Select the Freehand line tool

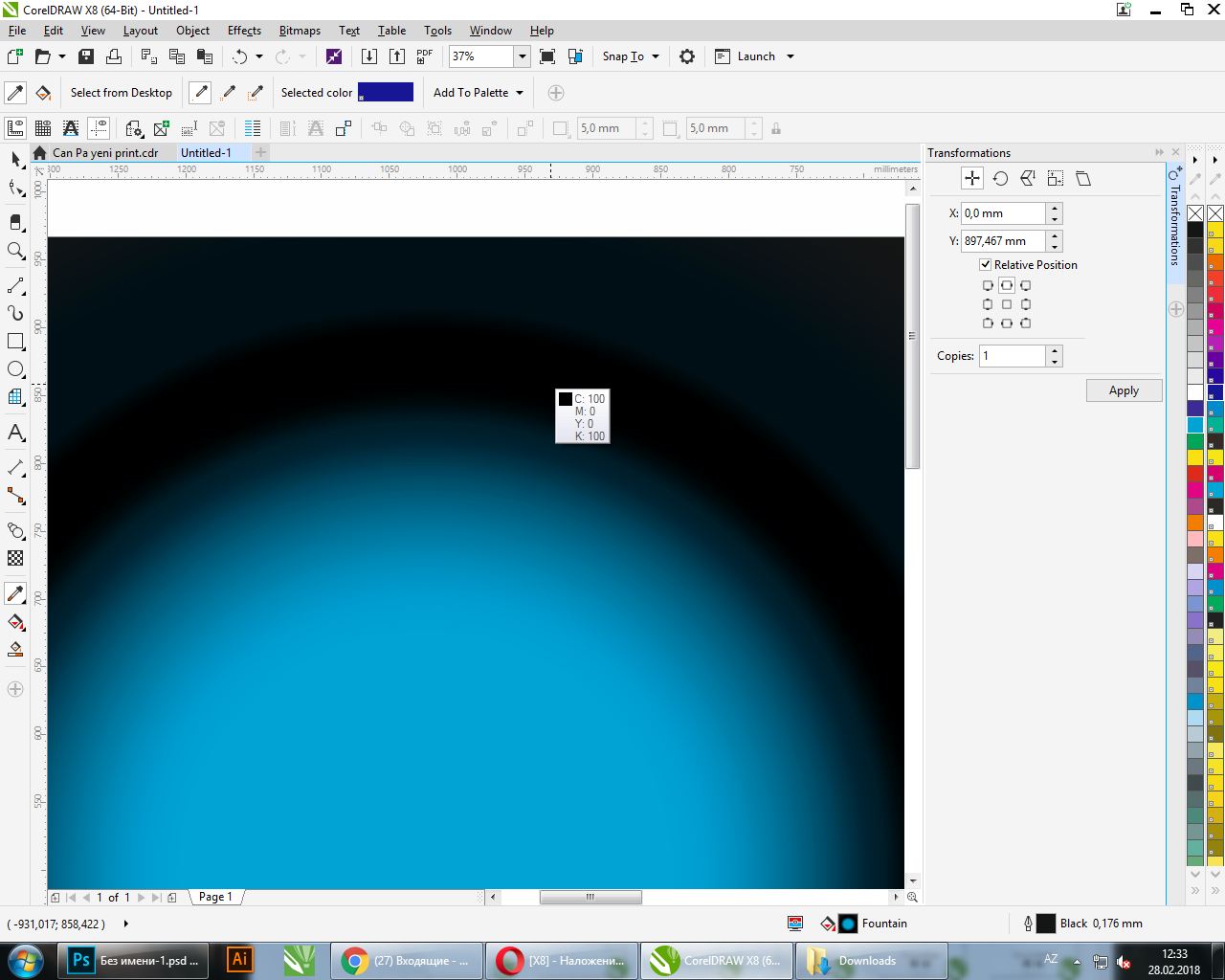(x=14, y=284)
